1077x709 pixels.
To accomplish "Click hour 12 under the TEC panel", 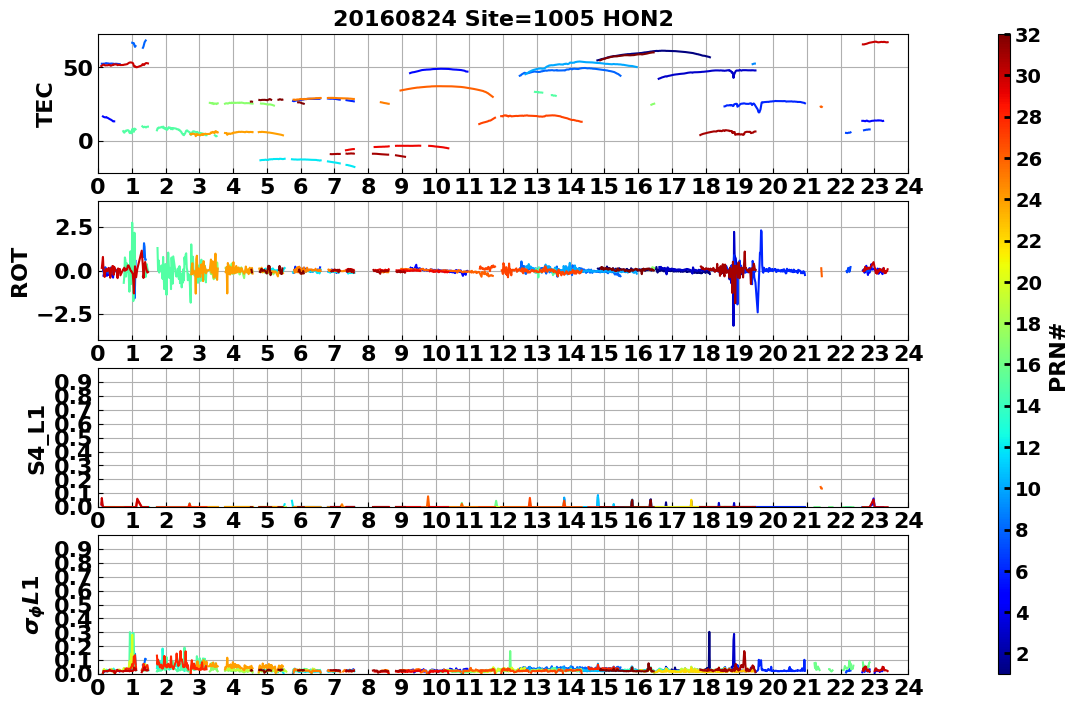I will (503, 186).
